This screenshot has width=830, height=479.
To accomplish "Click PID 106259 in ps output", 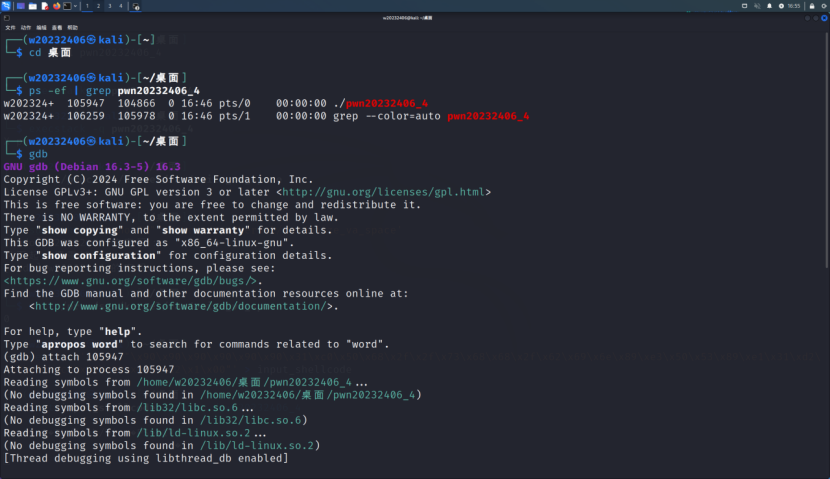I will point(86,116).
